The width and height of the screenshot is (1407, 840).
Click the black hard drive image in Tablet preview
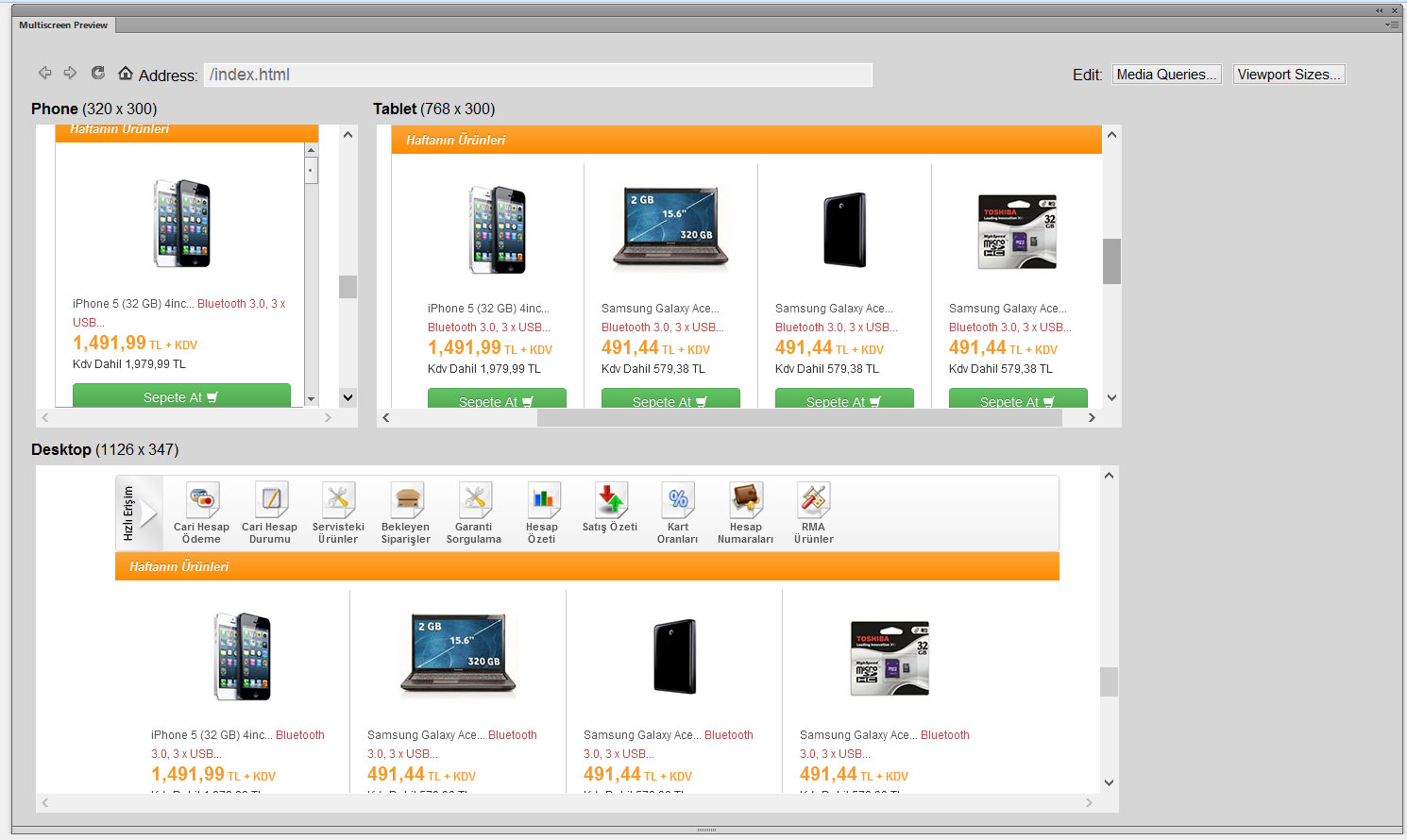click(844, 230)
